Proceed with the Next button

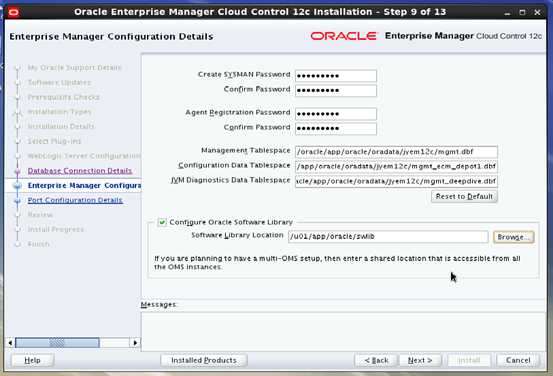[420, 360]
